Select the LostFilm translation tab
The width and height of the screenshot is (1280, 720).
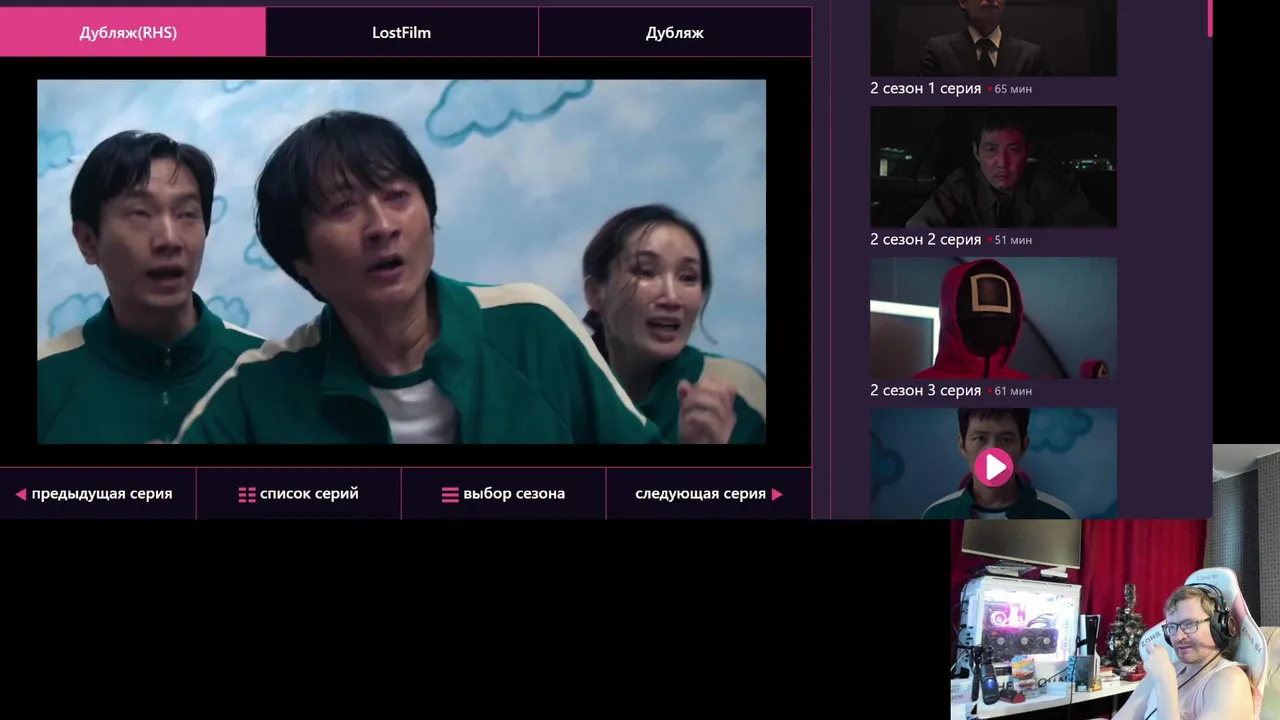[x=402, y=32]
